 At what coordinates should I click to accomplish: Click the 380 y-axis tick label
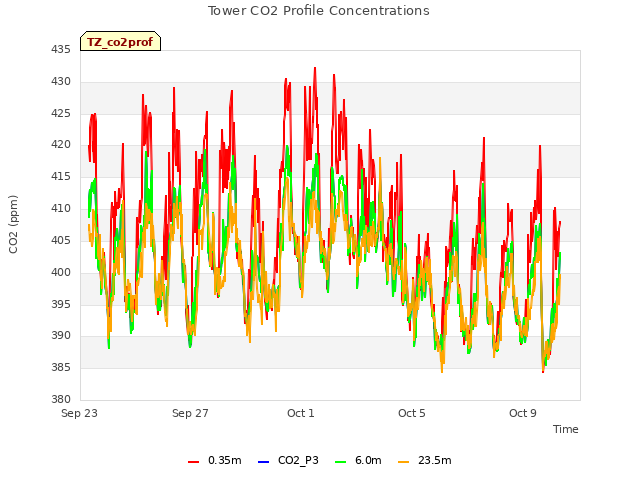[x=61, y=399]
